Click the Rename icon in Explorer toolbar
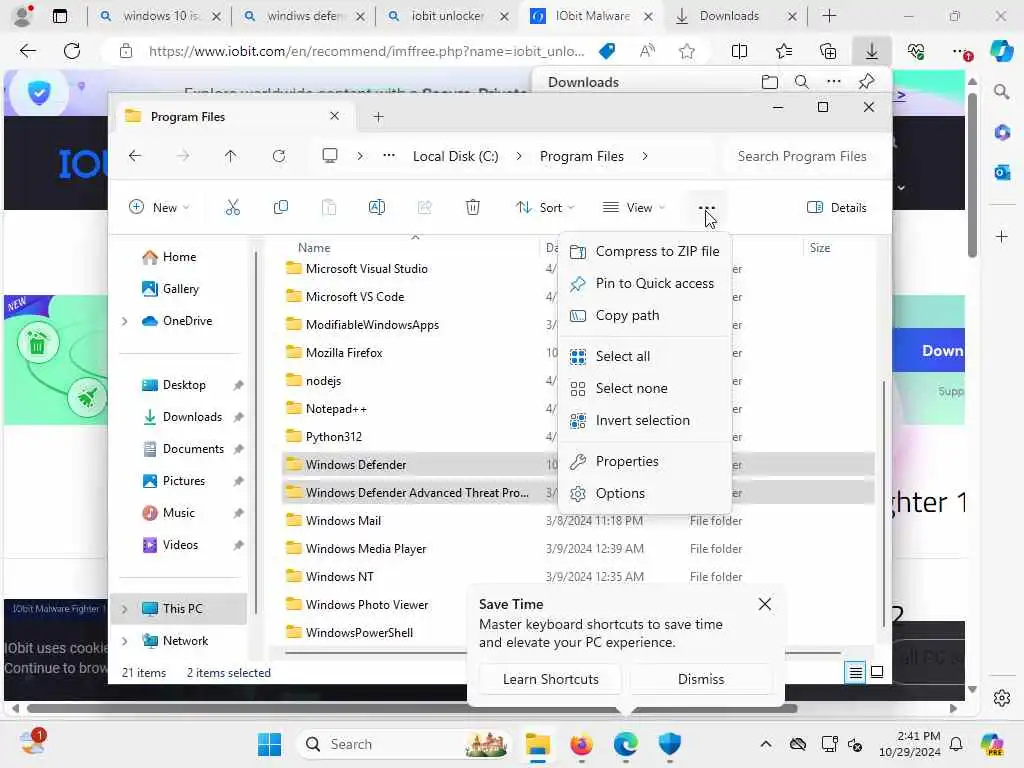The width and height of the screenshot is (1024, 768). point(377,208)
